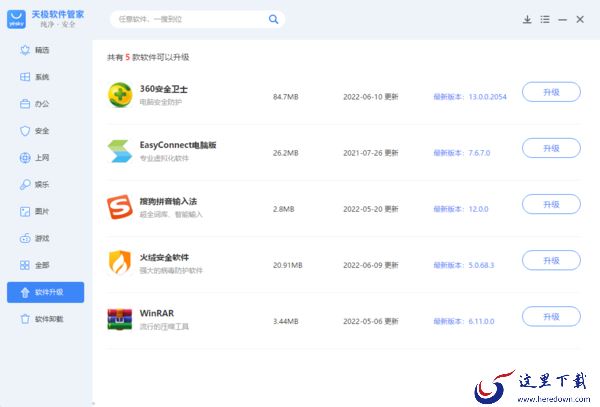This screenshot has width=600, height=407.
Task: Upgrade WinRAR with 升级 button
Action: pos(551,317)
